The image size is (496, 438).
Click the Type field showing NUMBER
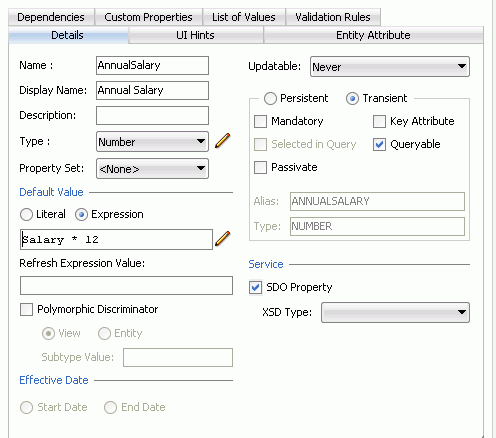pyautogui.click(x=377, y=226)
